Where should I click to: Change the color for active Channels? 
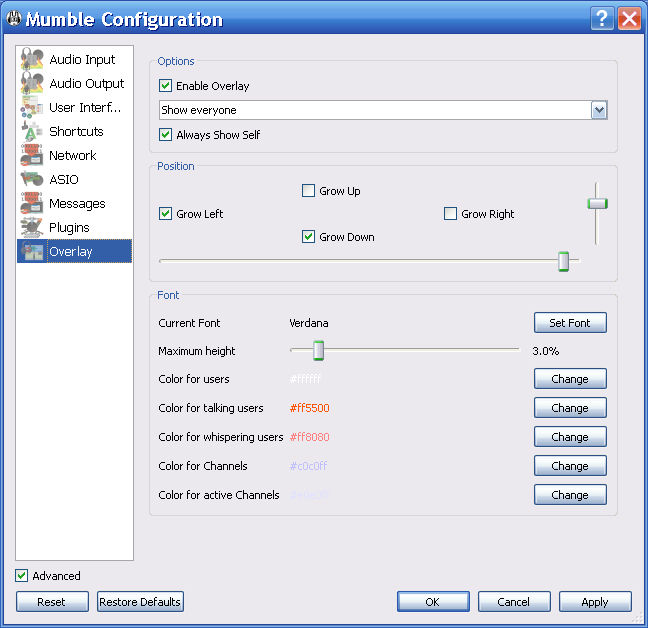(570, 495)
